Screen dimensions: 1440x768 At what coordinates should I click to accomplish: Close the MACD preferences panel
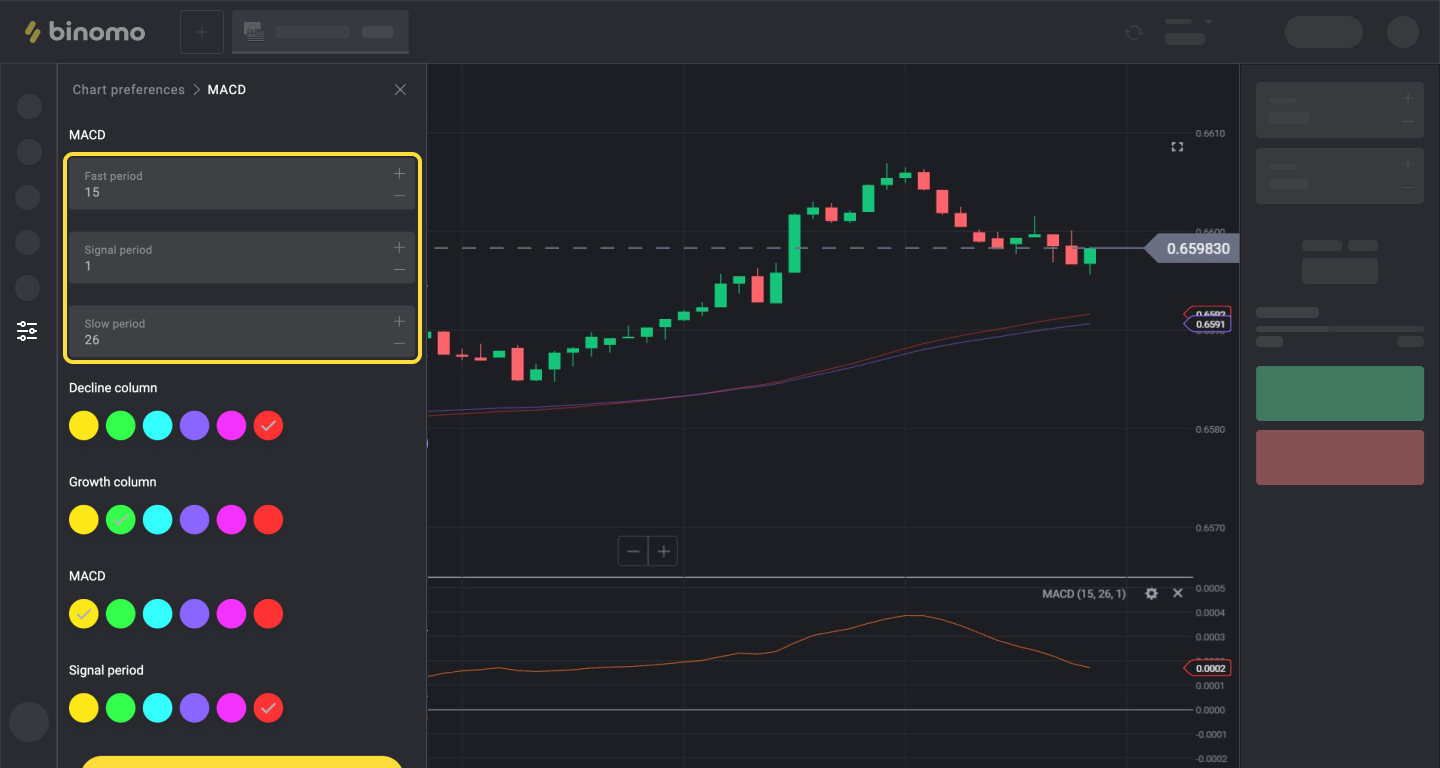[400, 90]
